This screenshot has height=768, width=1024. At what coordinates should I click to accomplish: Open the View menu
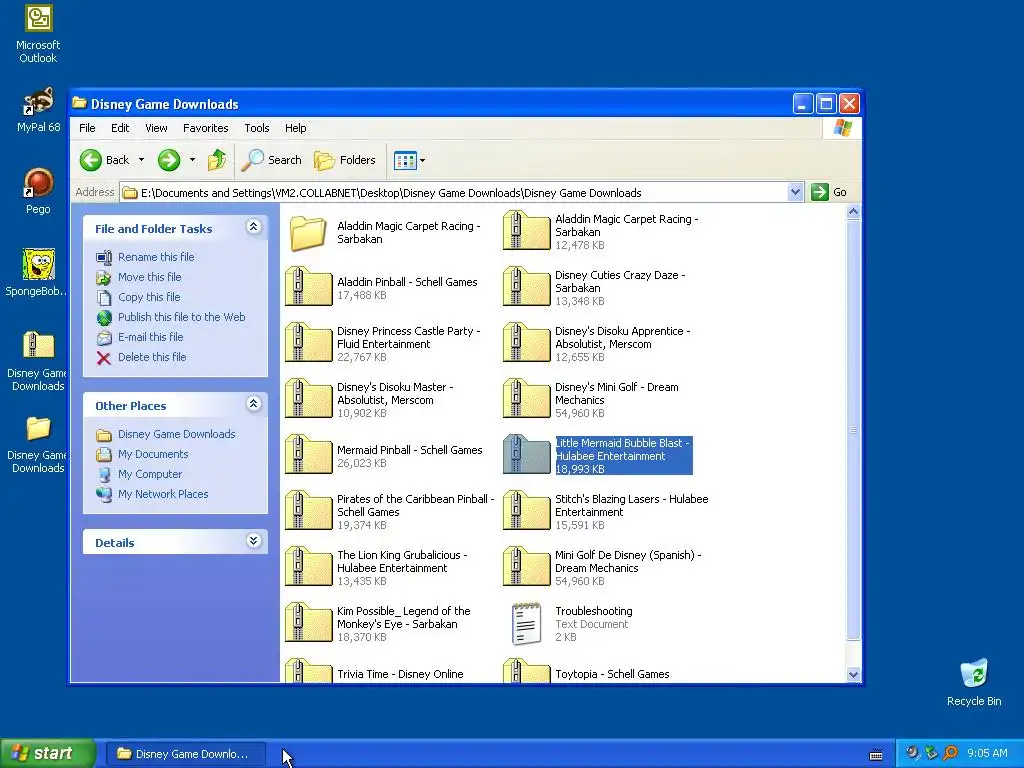(156, 128)
